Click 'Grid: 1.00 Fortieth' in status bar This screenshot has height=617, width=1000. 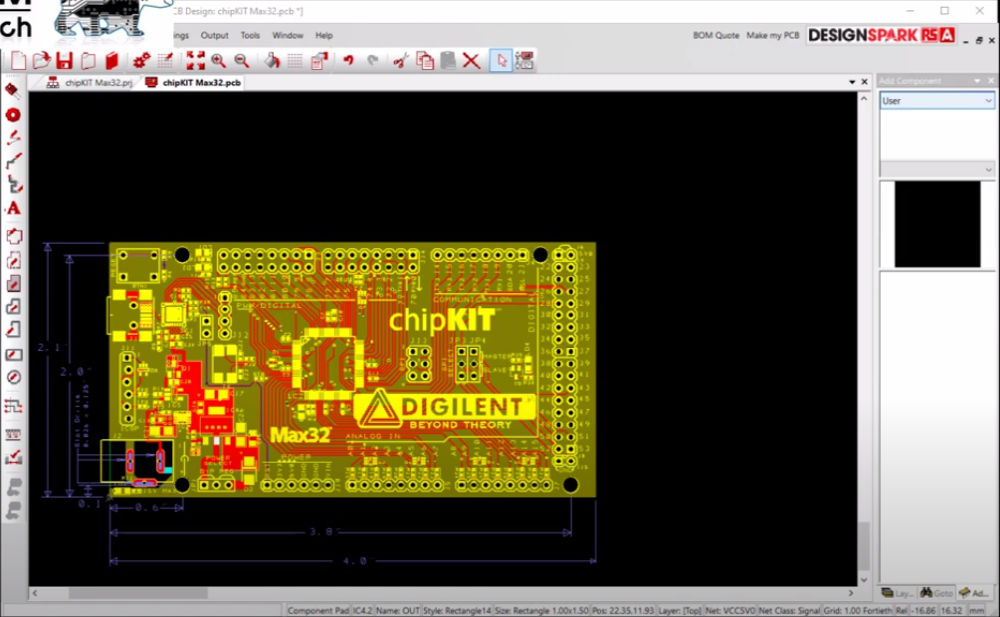pyautogui.click(x=857, y=611)
